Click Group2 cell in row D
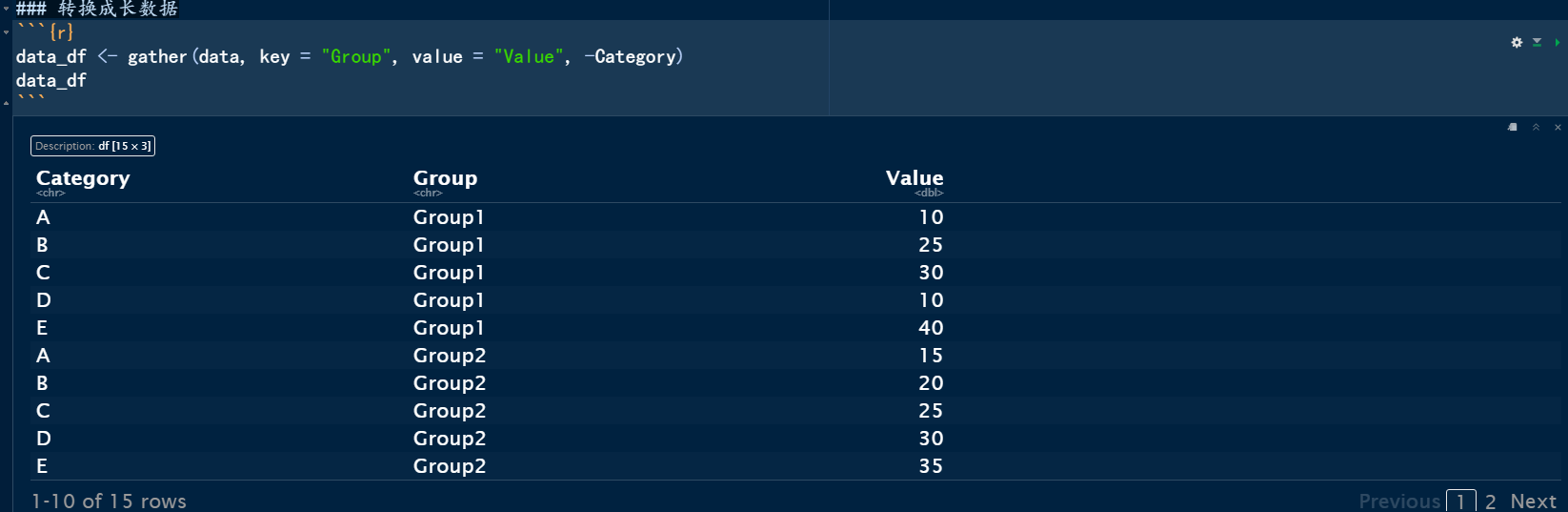 click(x=450, y=439)
